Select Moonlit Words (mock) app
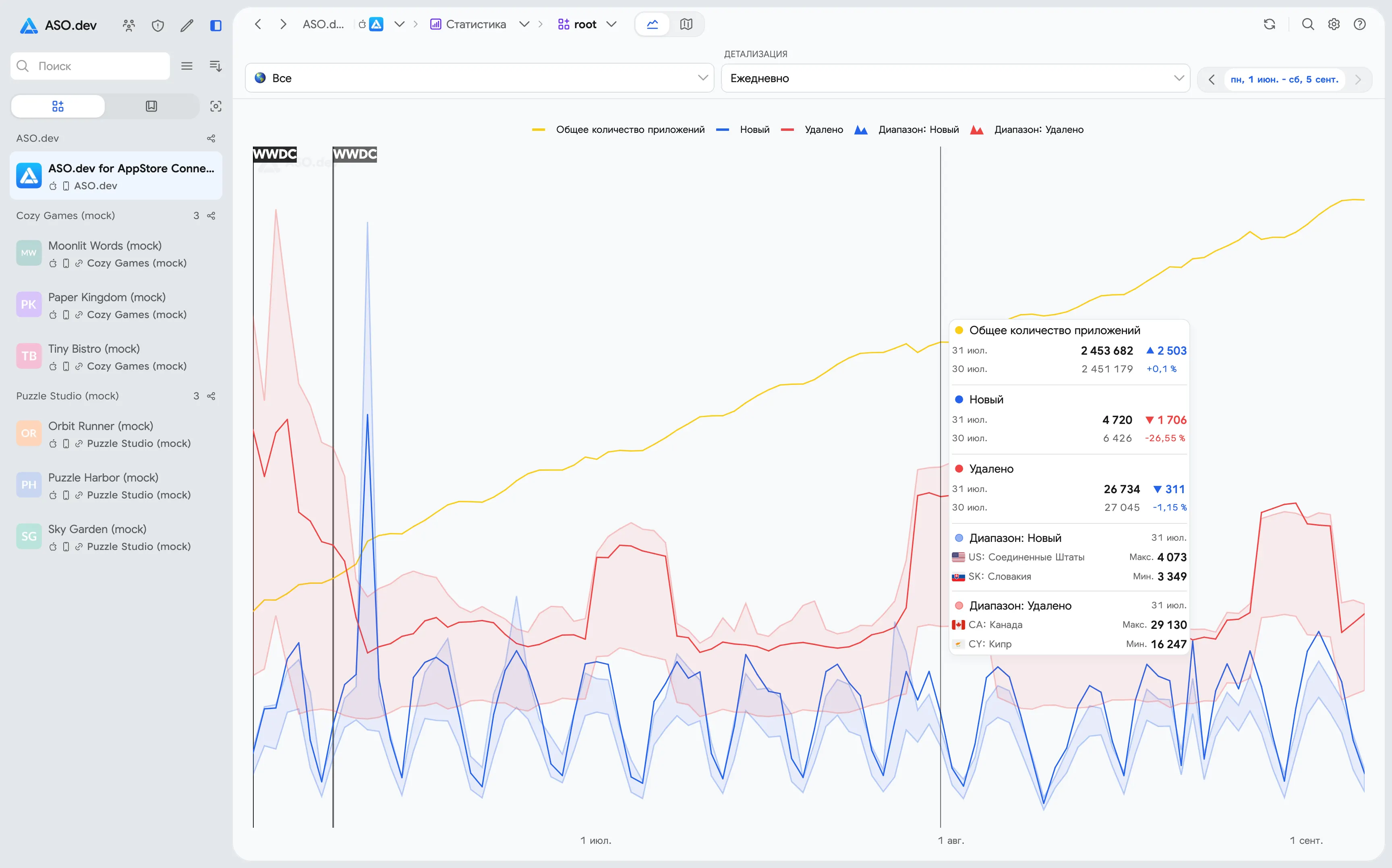This screenshot has width=1392, height=868. pos(116,254)
